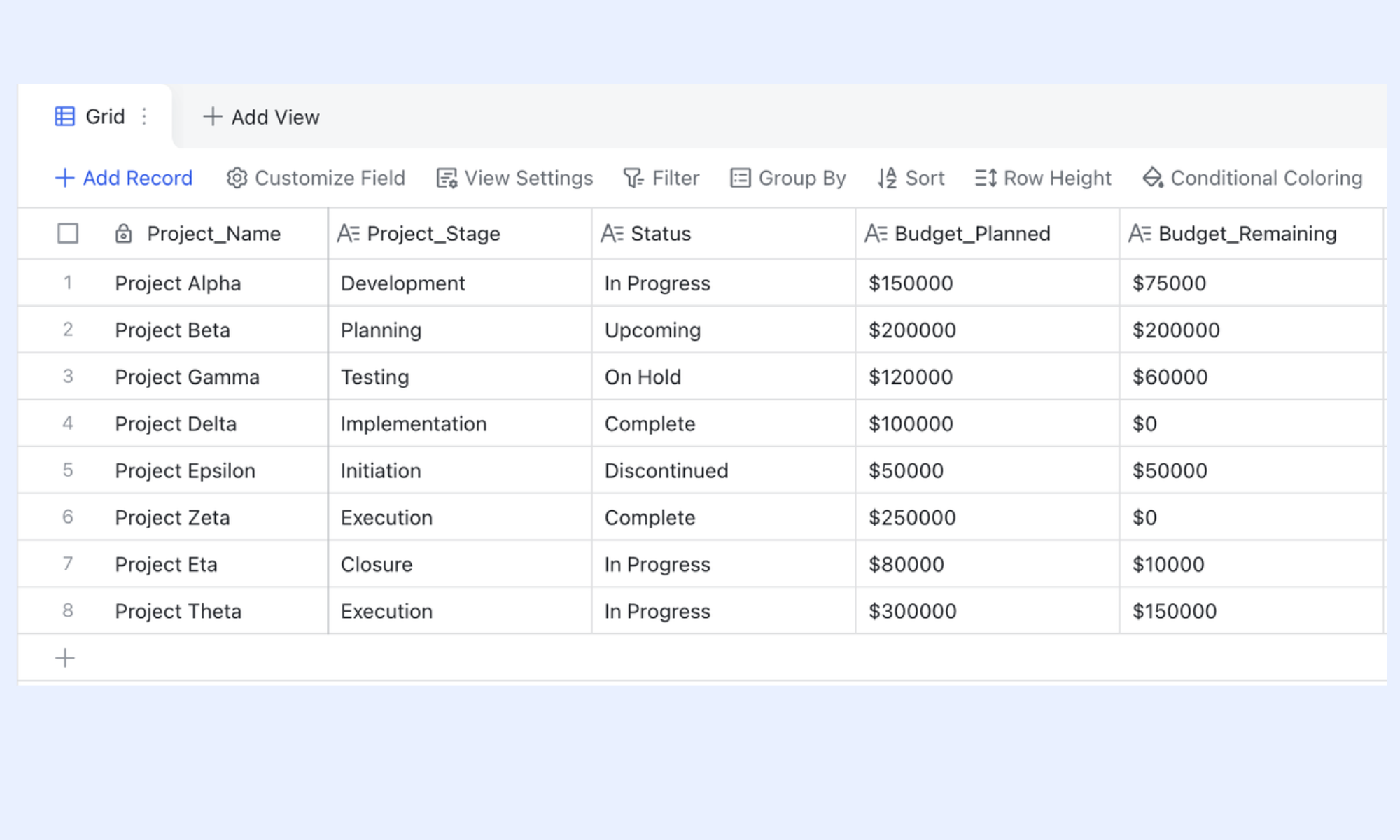Click the Development stage cell
The image size is (1400, 840).
point(460,283)
